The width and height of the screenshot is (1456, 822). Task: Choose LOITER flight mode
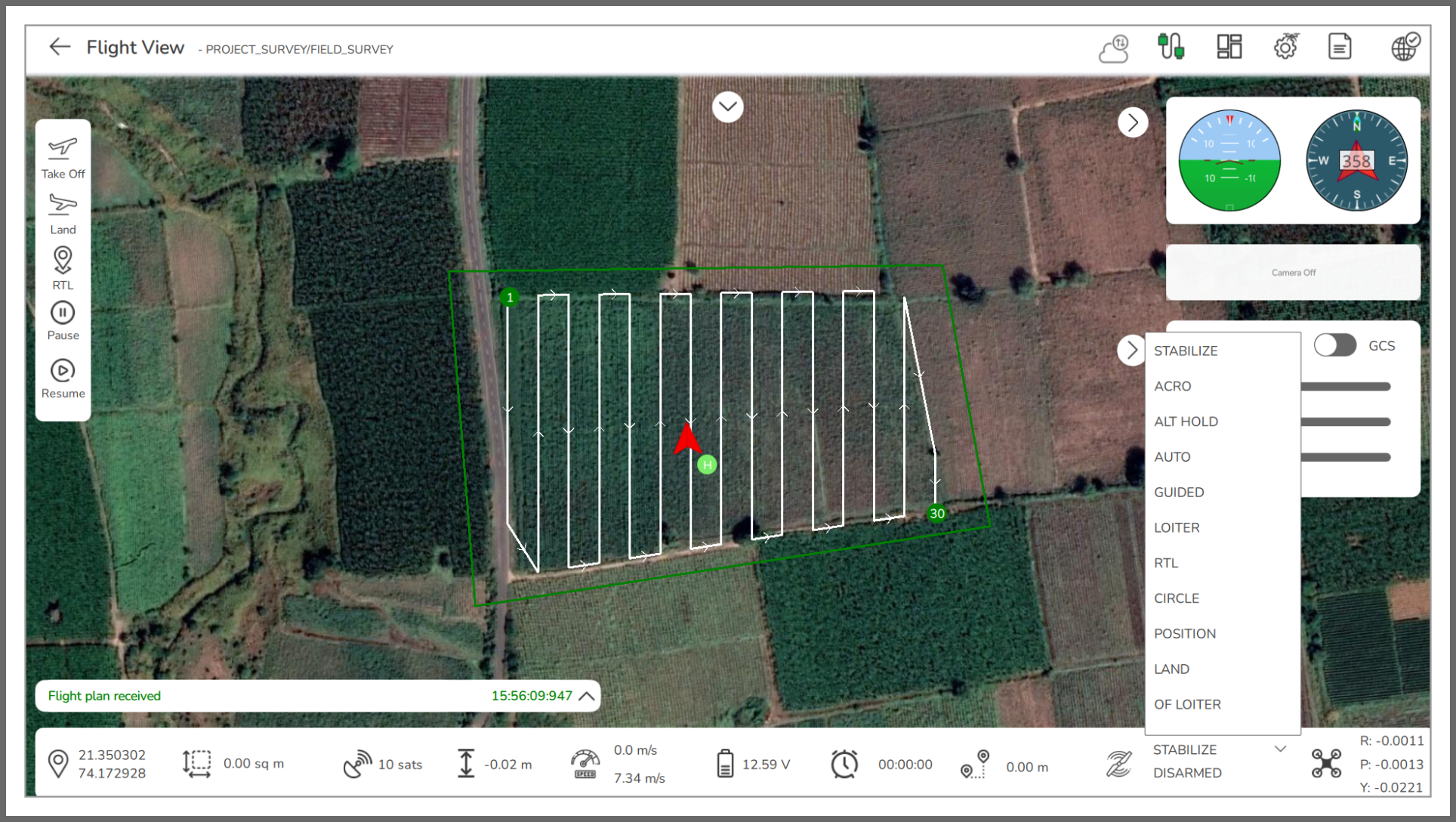tap(1176, 527)
